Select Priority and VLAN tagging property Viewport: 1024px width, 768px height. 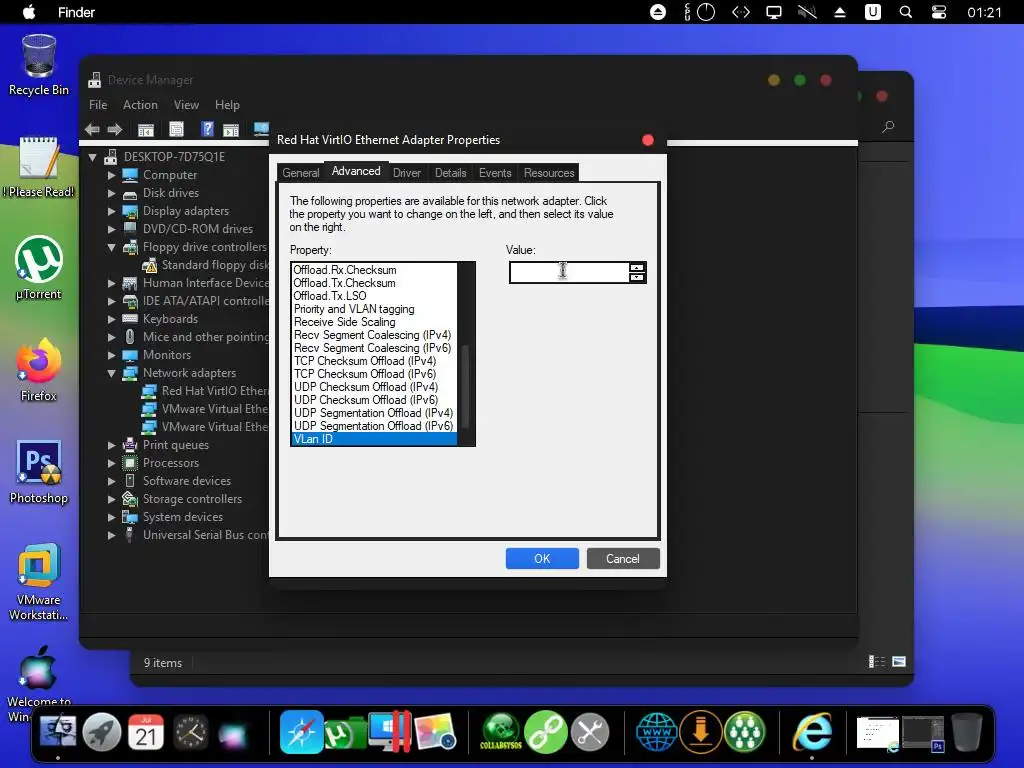(x=354, y=309)
